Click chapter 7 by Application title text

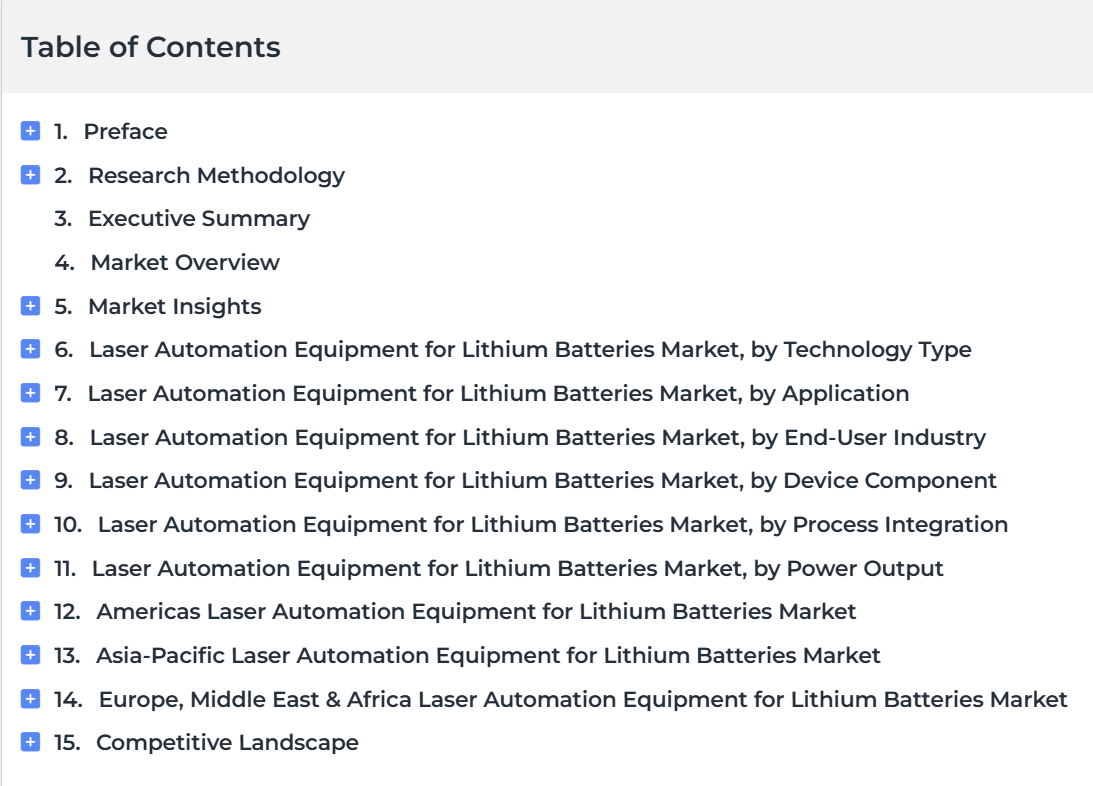[x=498, y=394]
